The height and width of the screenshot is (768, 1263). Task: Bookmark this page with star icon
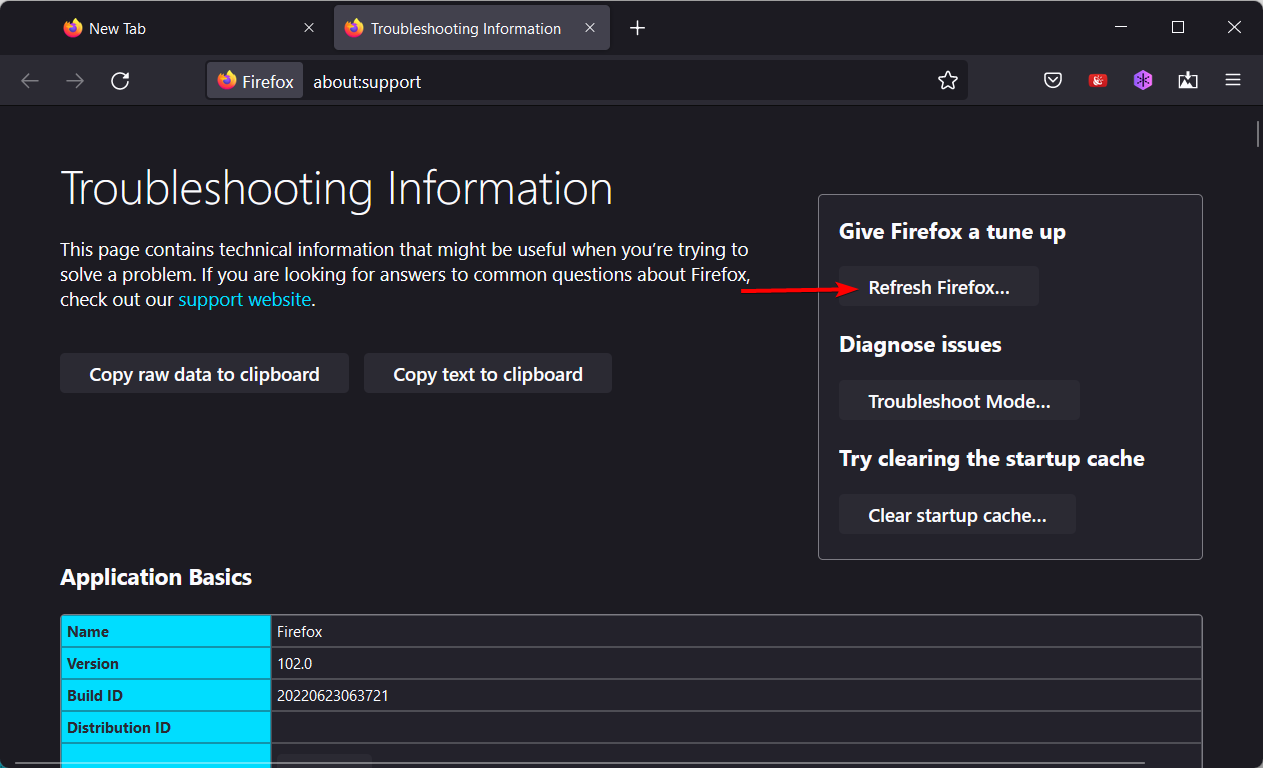[x=948, y=81]
